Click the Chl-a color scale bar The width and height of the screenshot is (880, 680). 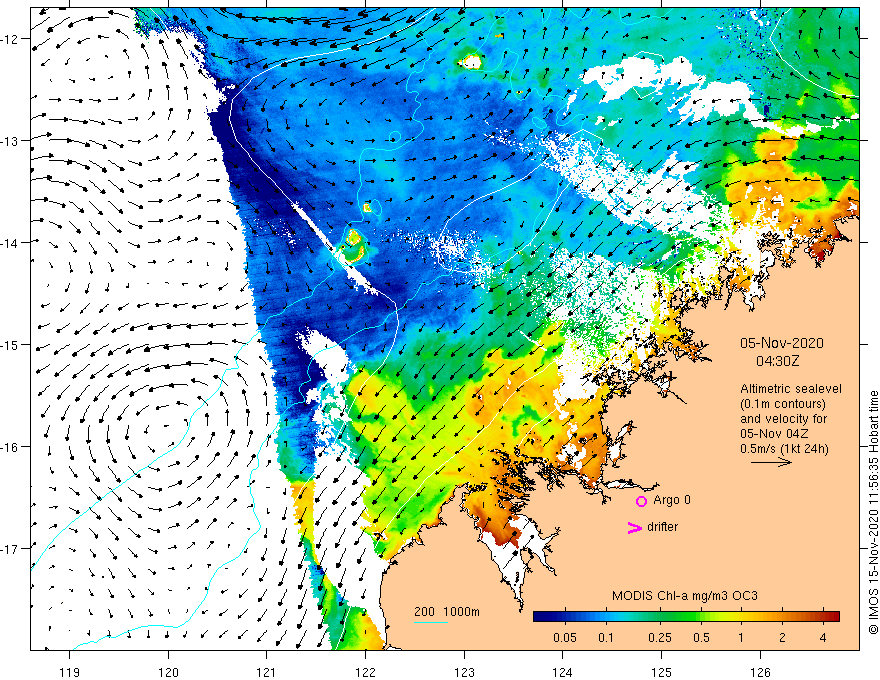coord(686,616)
